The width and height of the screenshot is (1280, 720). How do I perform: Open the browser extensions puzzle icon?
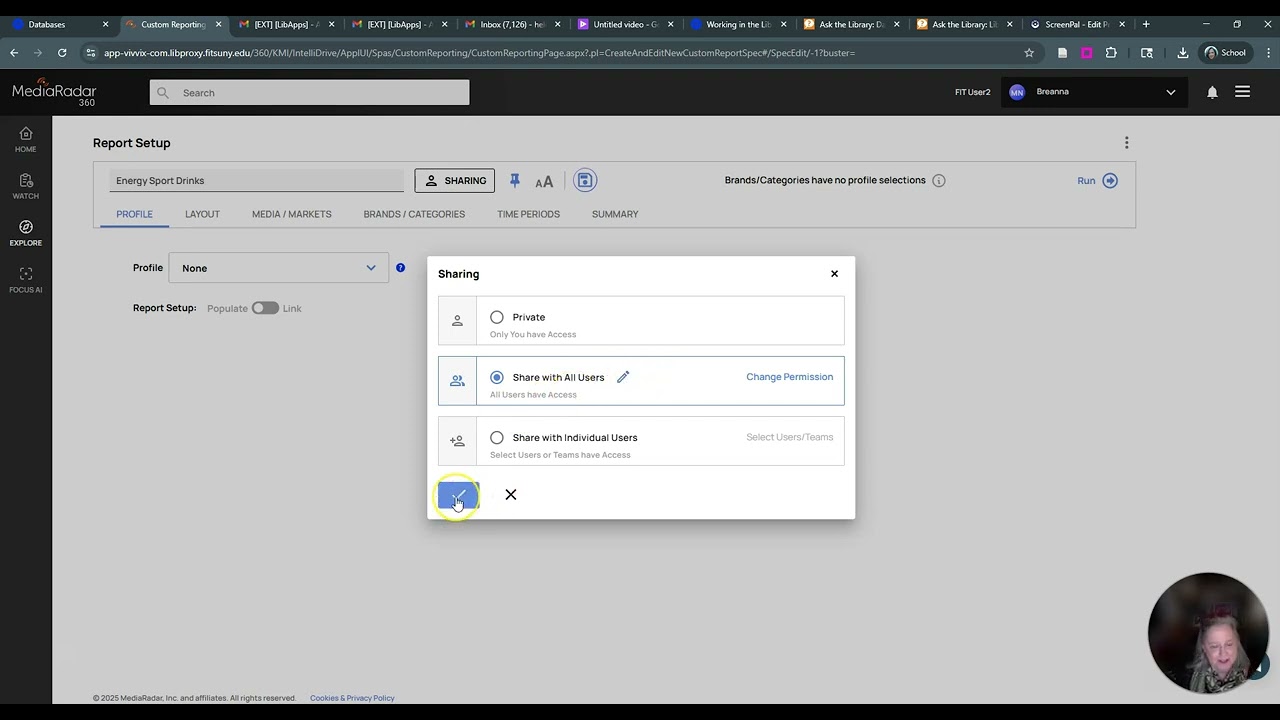pyautogui.click(x=1111, y=53)
